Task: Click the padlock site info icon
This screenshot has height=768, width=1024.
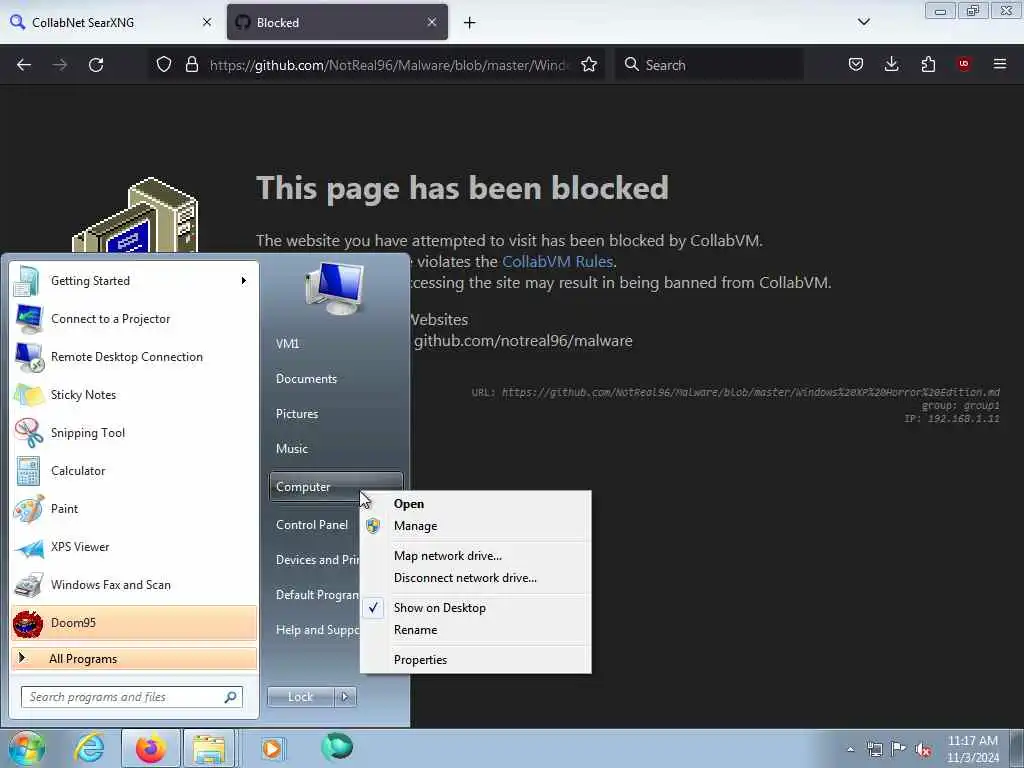Action: [191, 64]
